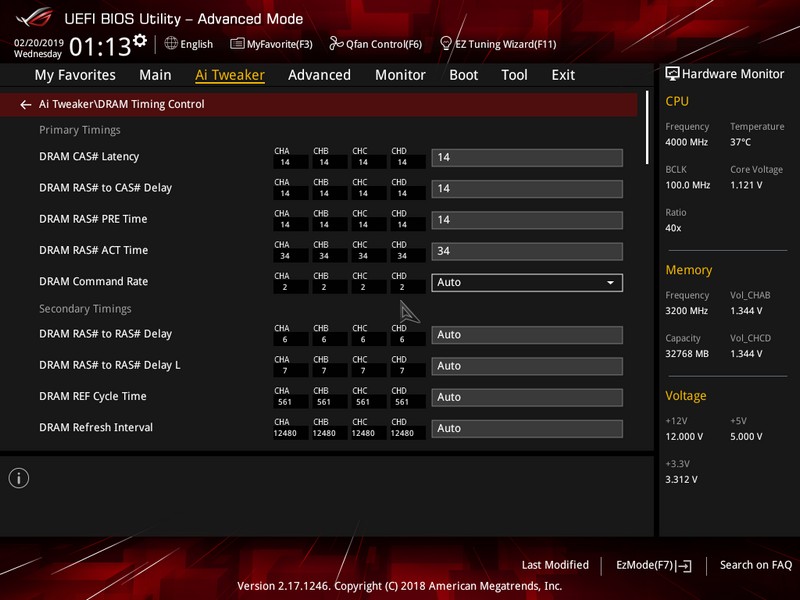Select the My Favorites tab
Screen dimensions: 800x600
[75, 75]
